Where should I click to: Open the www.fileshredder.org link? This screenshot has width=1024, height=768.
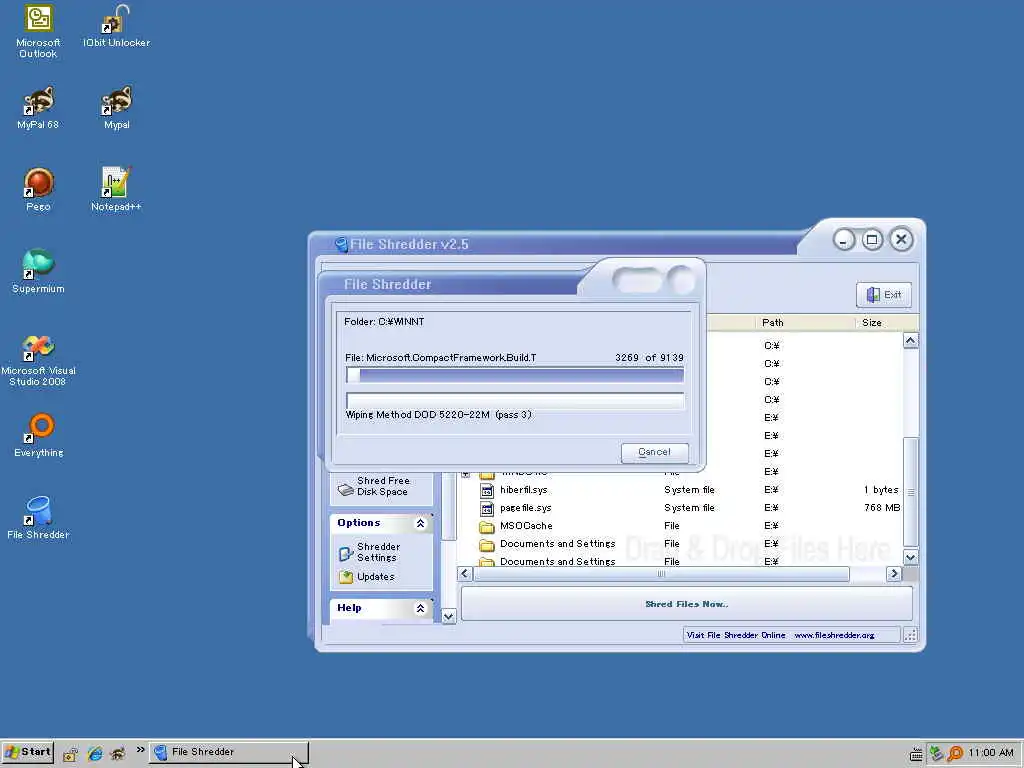coord(834,635)
